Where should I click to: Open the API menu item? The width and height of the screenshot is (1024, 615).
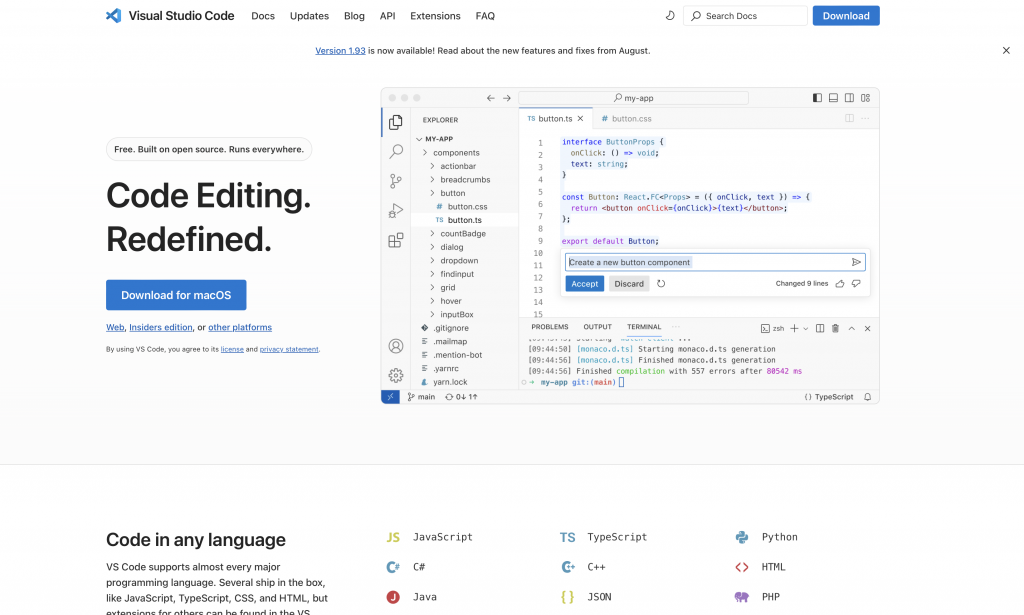click(x=387, y=16)
